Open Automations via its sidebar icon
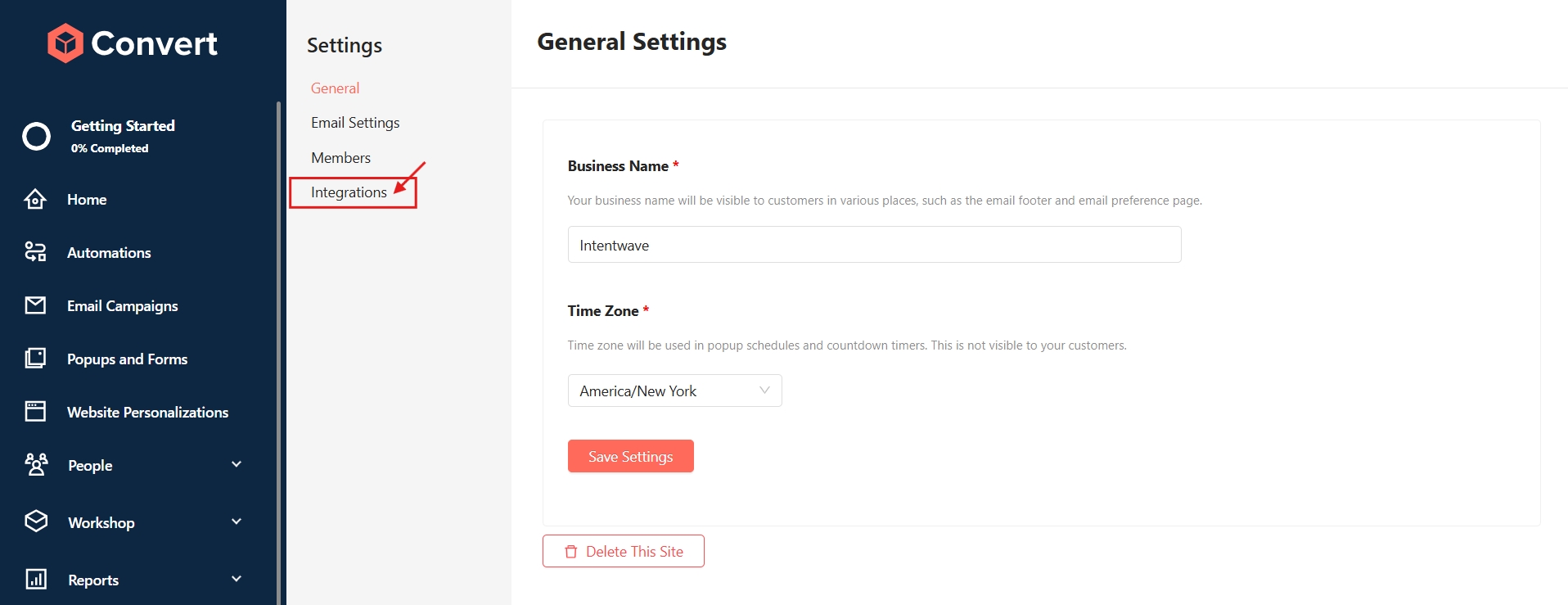Screen dimensions: 1568x605 click(35, 252)
